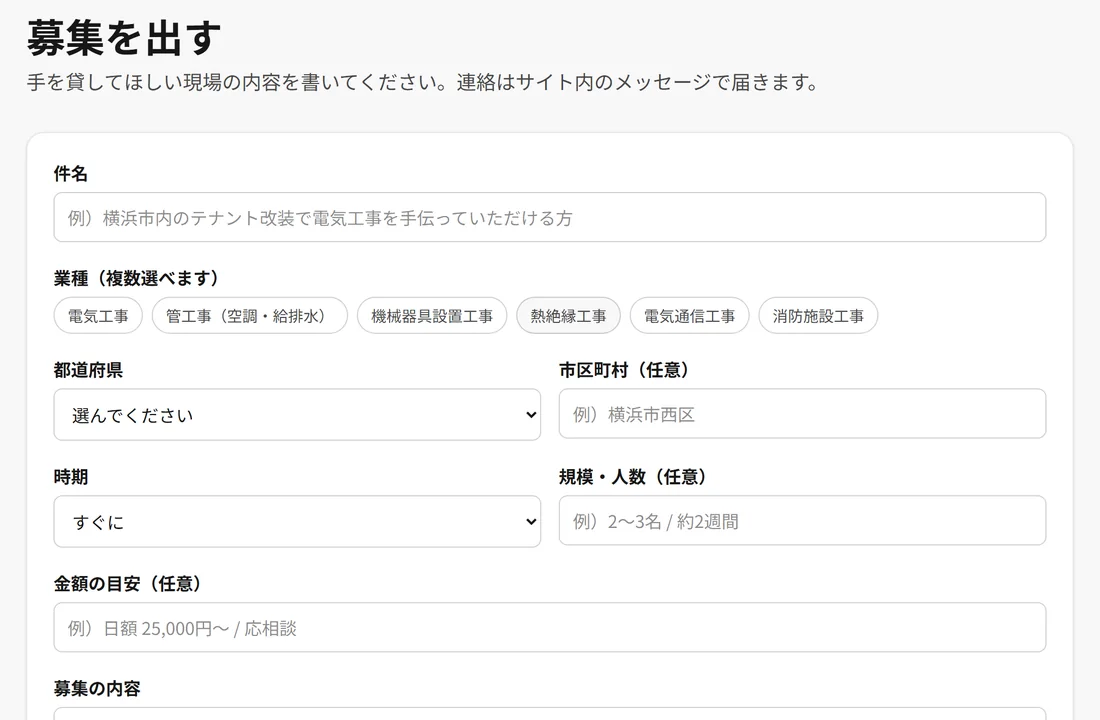The image size is (1100, 720).
Task: Click the 業種（複数選べます） label
Action: [x=137, y=279]
